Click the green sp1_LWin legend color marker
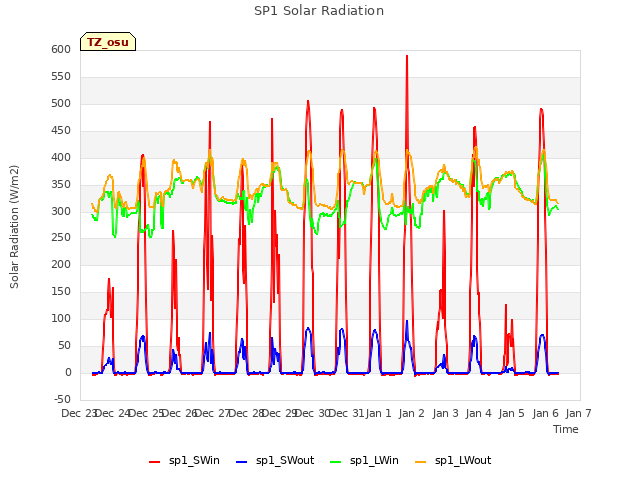640x480 pixels. [336, 462]
